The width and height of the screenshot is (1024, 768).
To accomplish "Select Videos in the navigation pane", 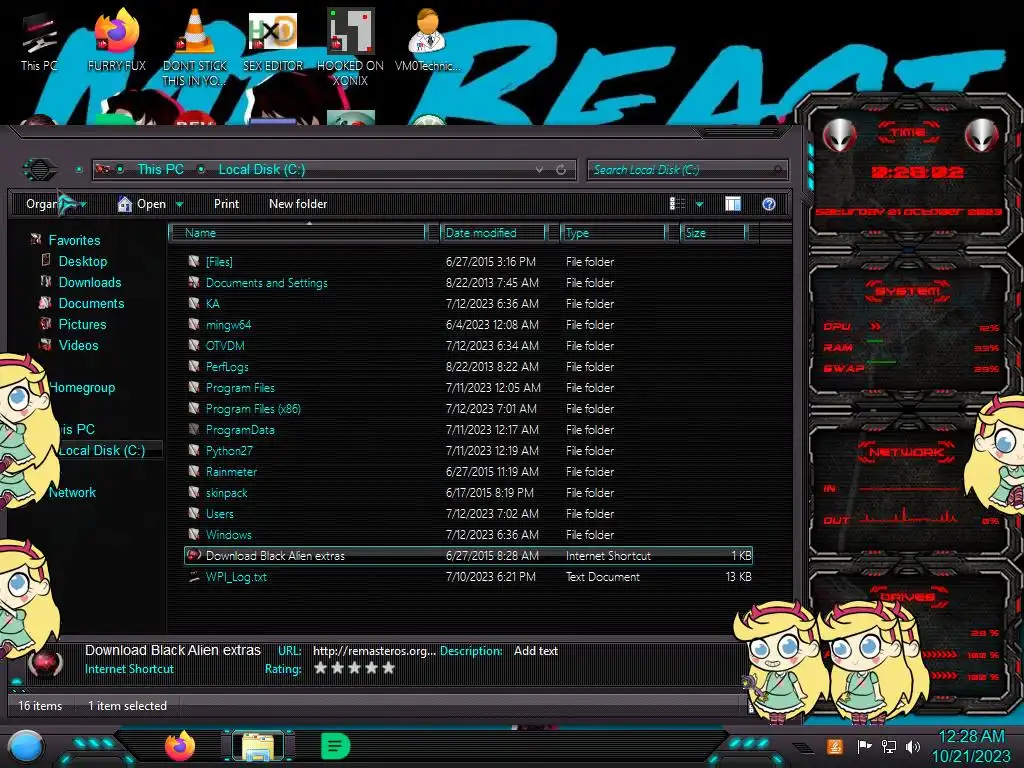I will coord(78,345).
